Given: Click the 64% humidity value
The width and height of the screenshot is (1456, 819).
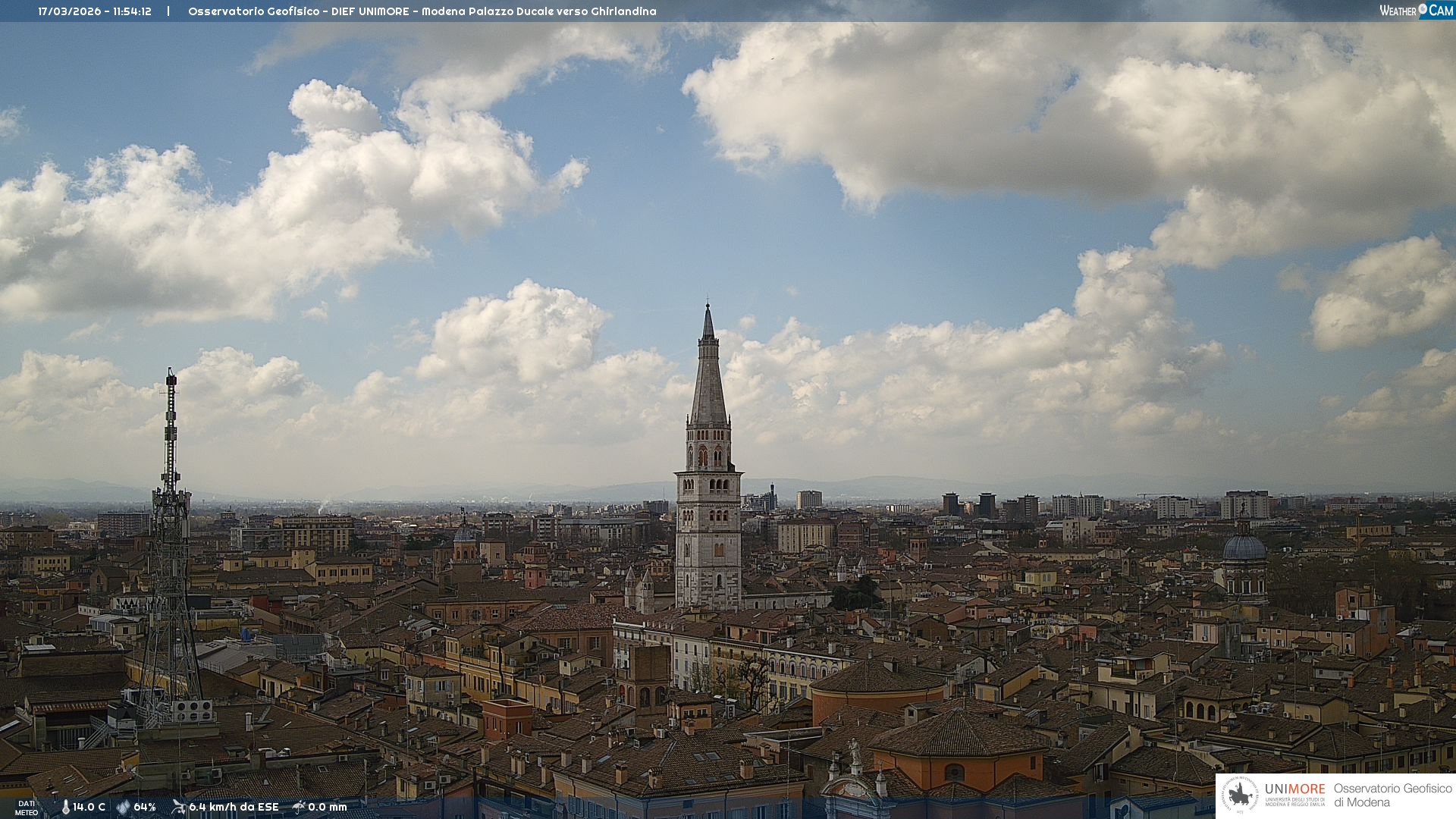Looking at the screenshot, I should [x=144, y=807].
